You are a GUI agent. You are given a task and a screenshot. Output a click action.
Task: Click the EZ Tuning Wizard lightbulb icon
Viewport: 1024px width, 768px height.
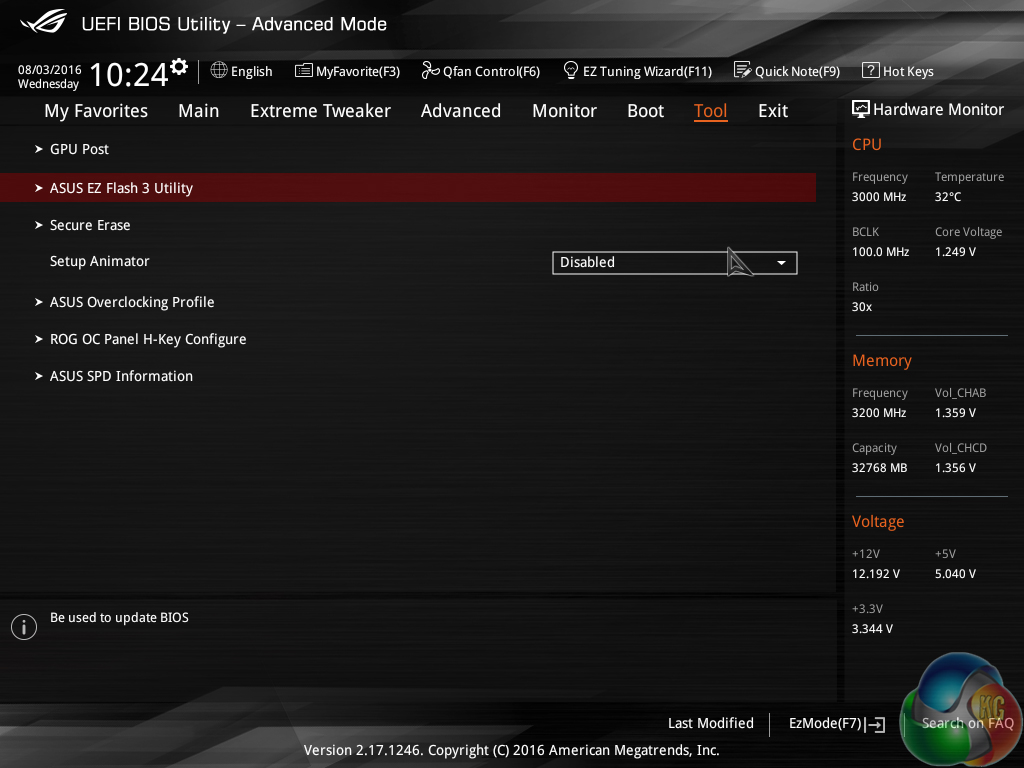coord(571,70)
